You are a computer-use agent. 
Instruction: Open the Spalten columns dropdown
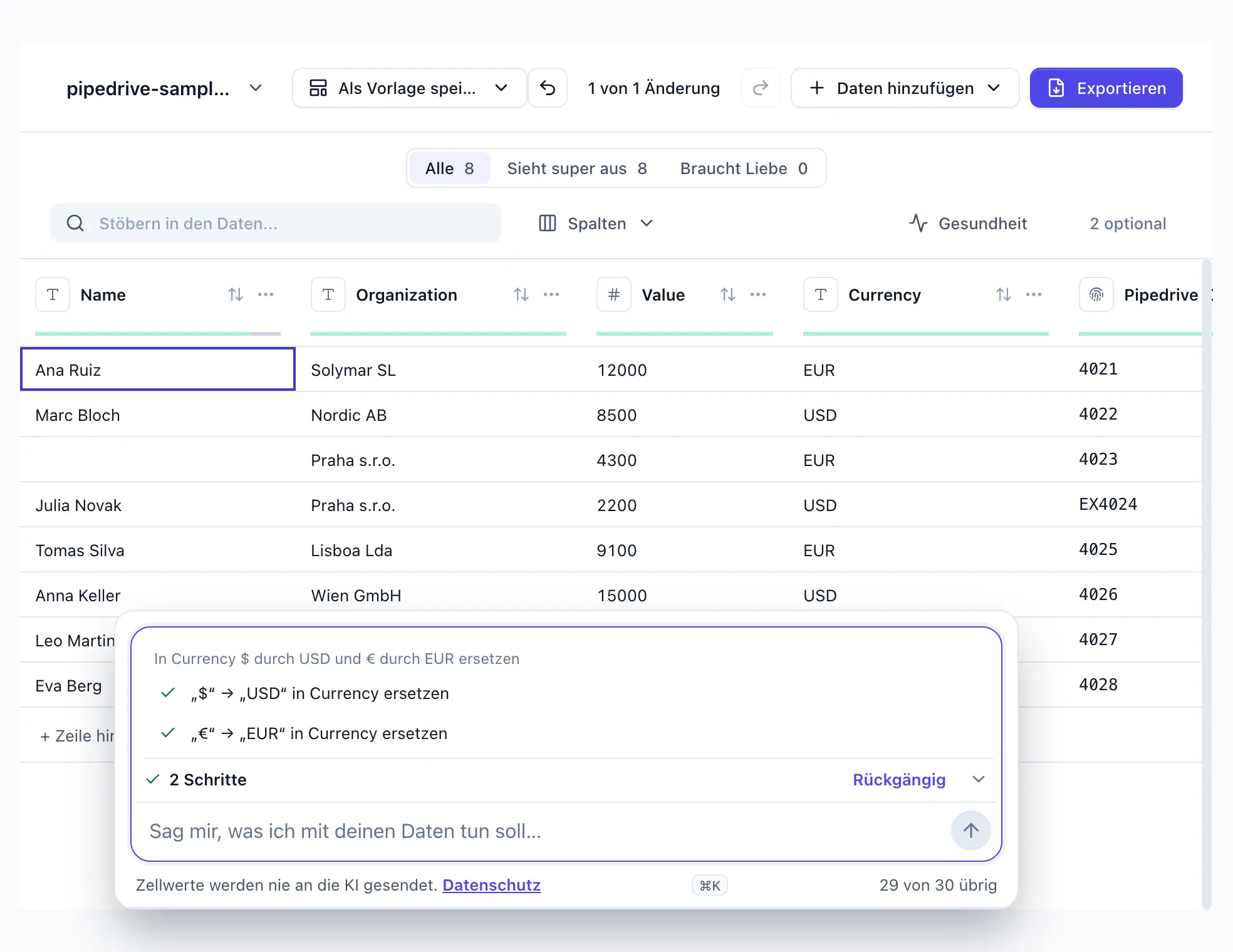pos(596,224)
